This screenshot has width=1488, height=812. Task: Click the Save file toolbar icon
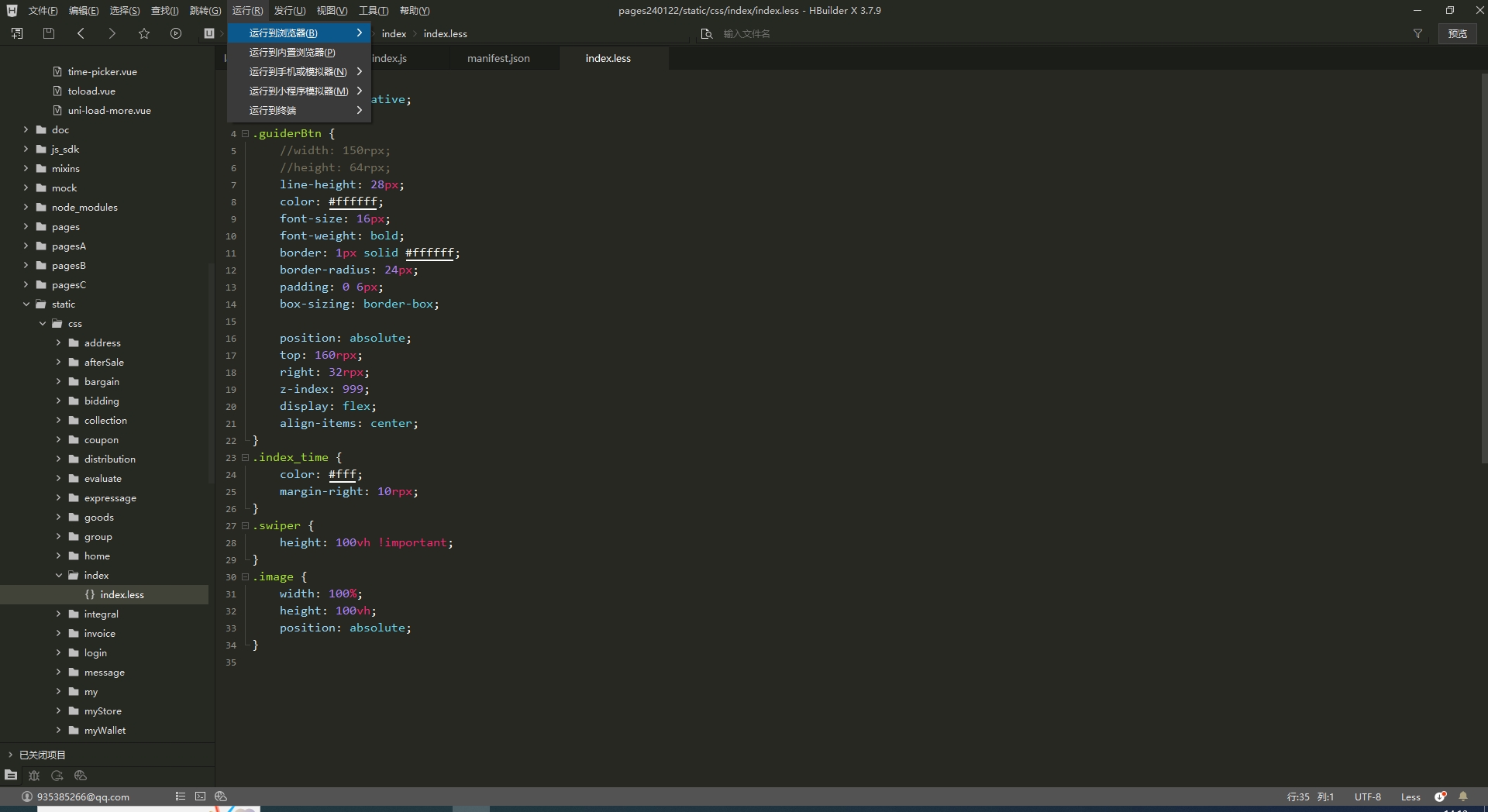point(49,33)
